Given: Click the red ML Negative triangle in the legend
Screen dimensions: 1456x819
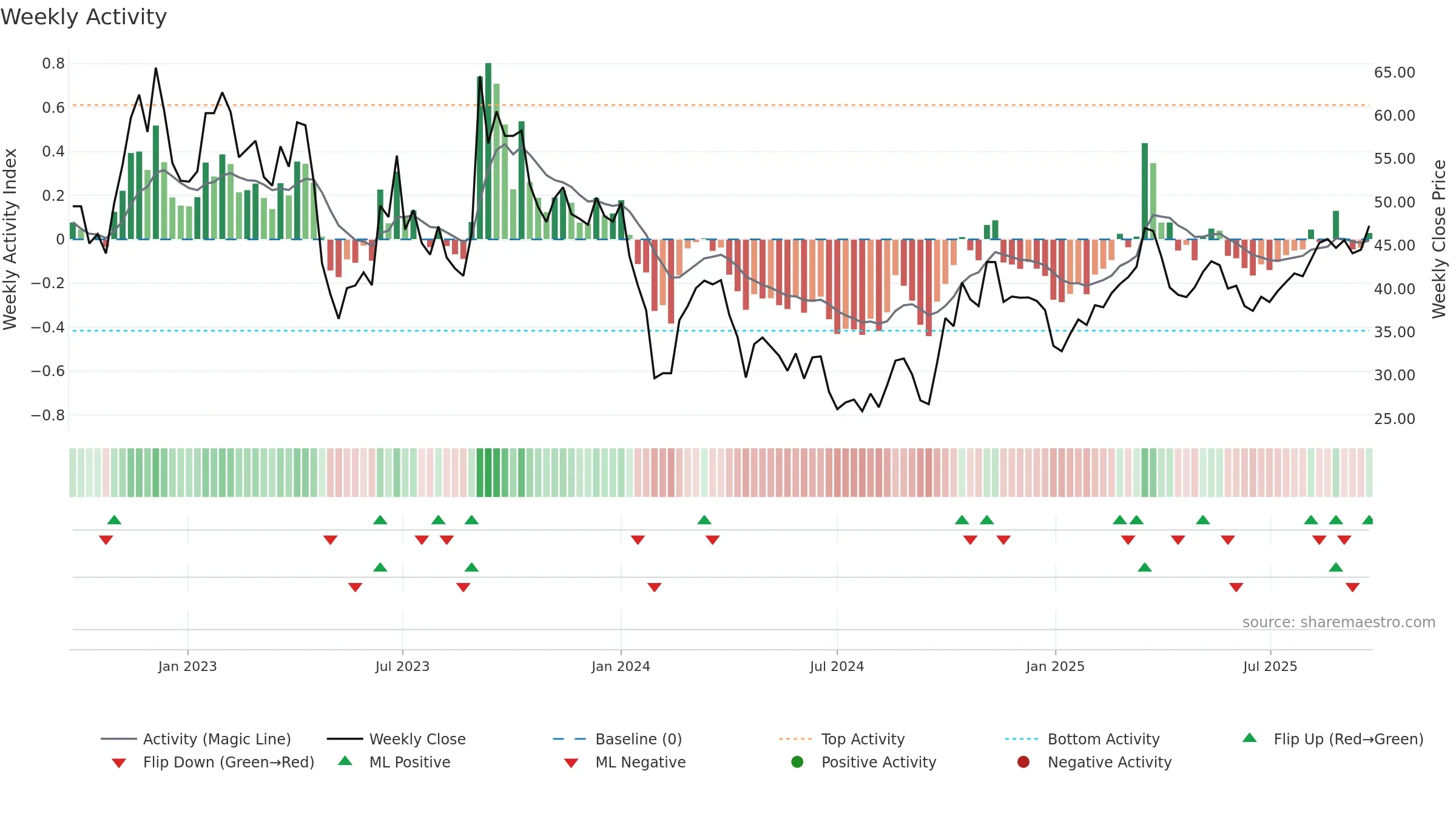Looking at the screenshot, I should click(571, 763).
